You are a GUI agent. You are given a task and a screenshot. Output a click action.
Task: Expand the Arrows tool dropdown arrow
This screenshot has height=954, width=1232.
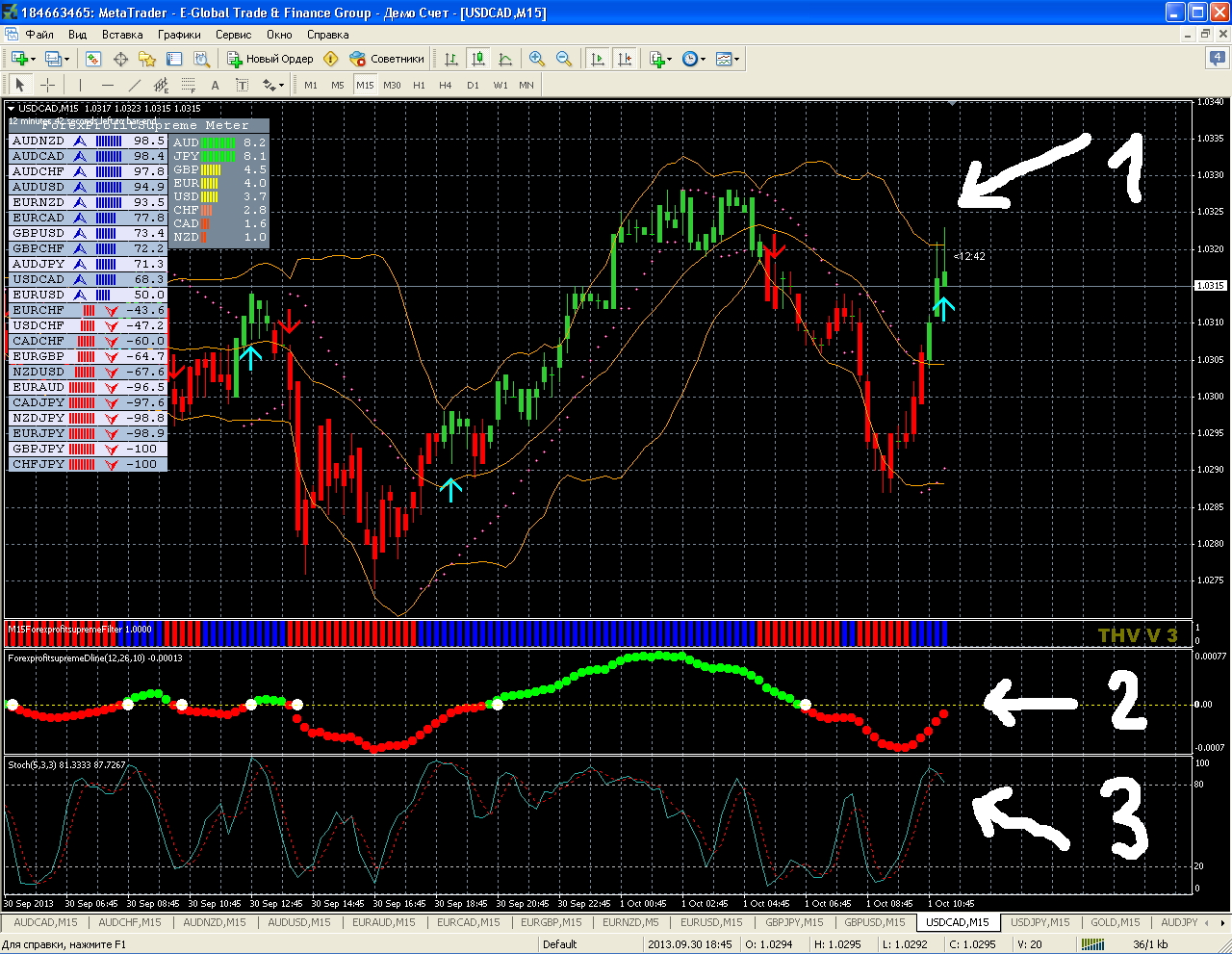click(x=281, y=85)
